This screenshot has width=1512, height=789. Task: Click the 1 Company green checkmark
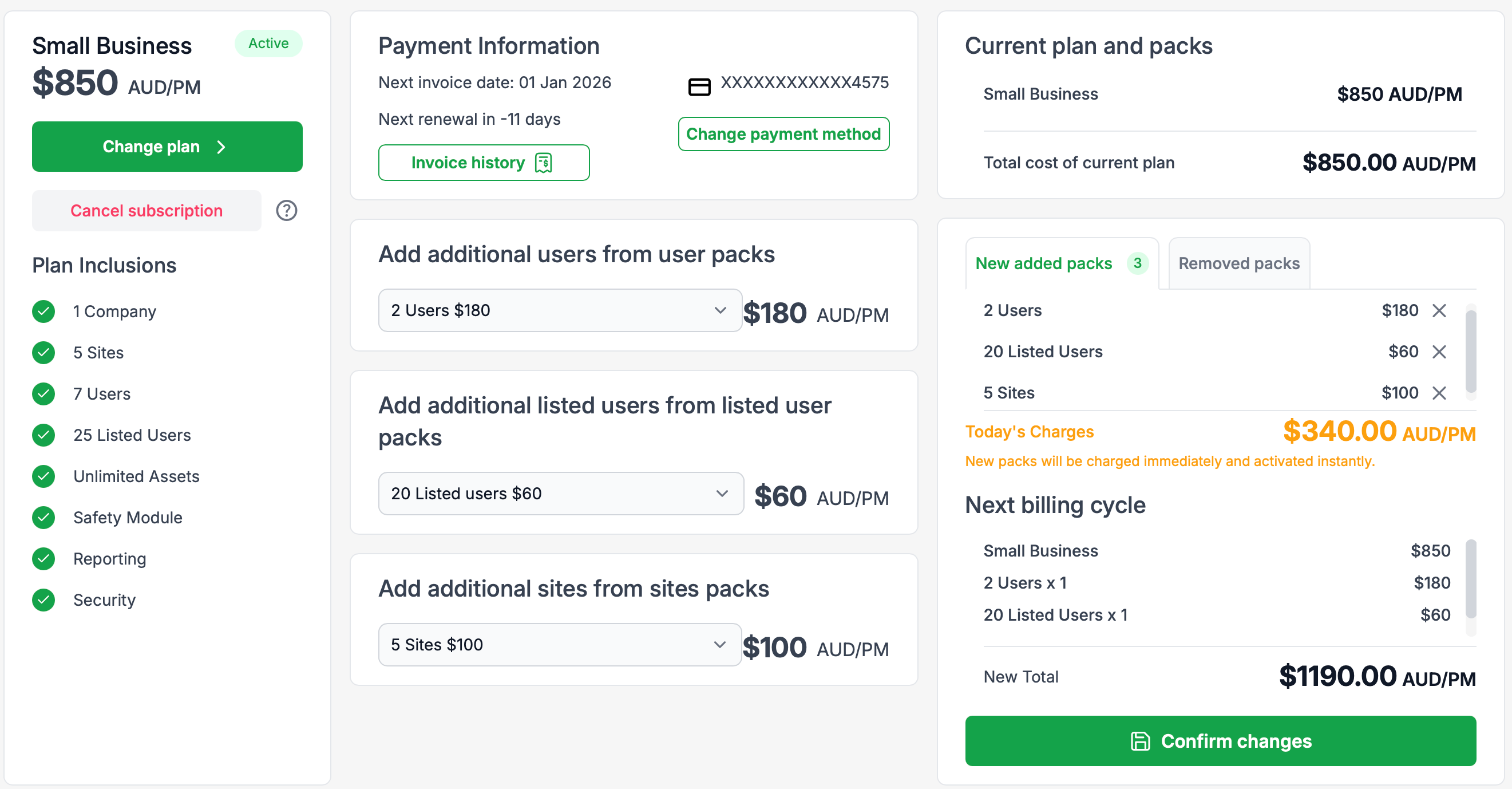(x=43, y=311)
